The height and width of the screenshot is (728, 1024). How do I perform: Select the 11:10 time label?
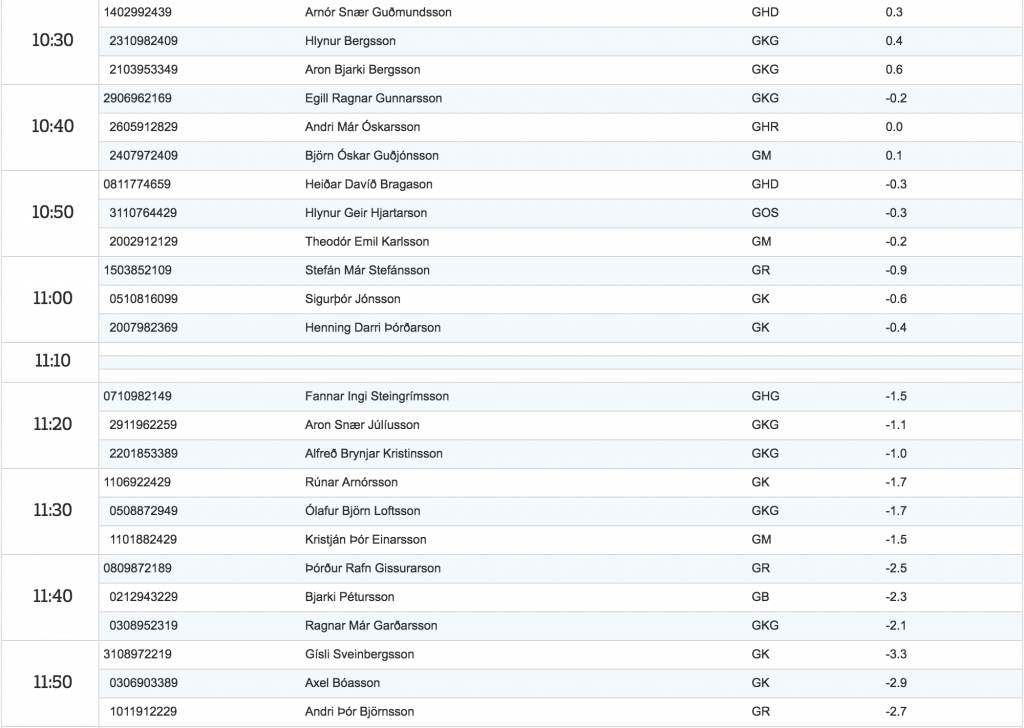52,360
